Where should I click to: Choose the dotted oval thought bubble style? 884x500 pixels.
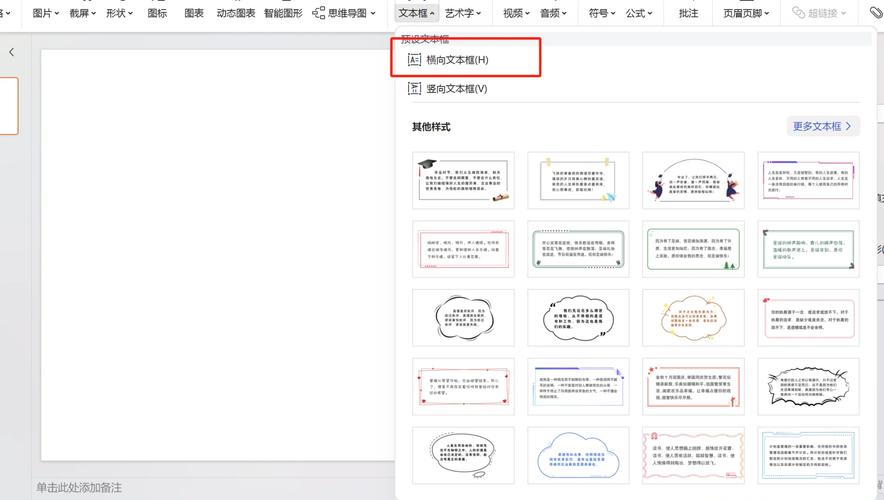coord(463,455)
